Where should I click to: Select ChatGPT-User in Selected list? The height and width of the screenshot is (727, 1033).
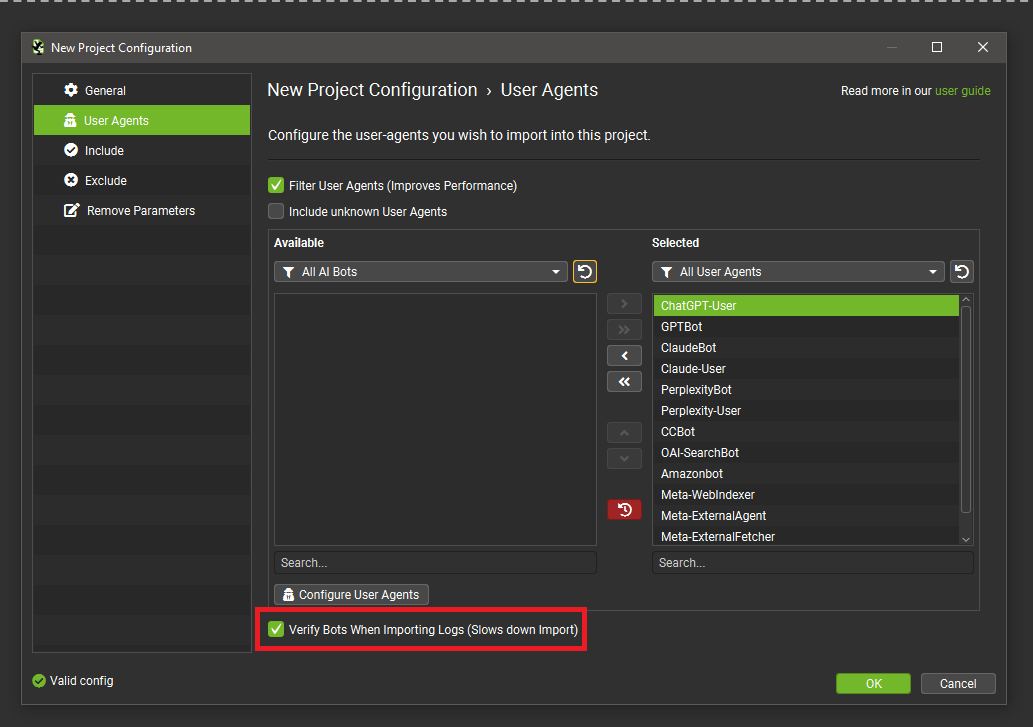pyautogui.click(x=806, y=306)
